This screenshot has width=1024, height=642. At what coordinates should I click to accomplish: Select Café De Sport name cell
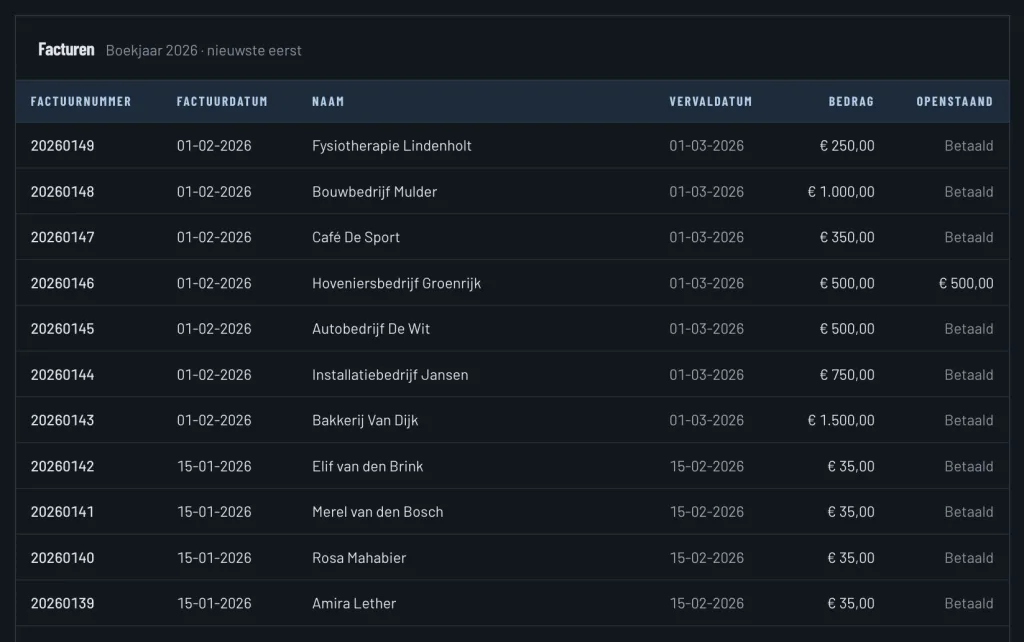pyautogui.click(x=356, y=237)
